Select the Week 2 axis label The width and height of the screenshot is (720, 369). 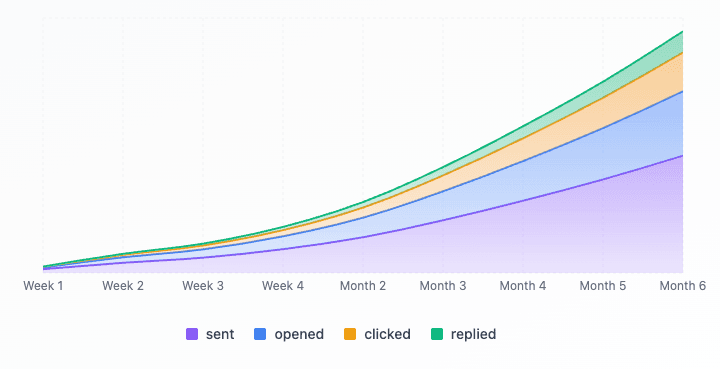click(123, 286)
